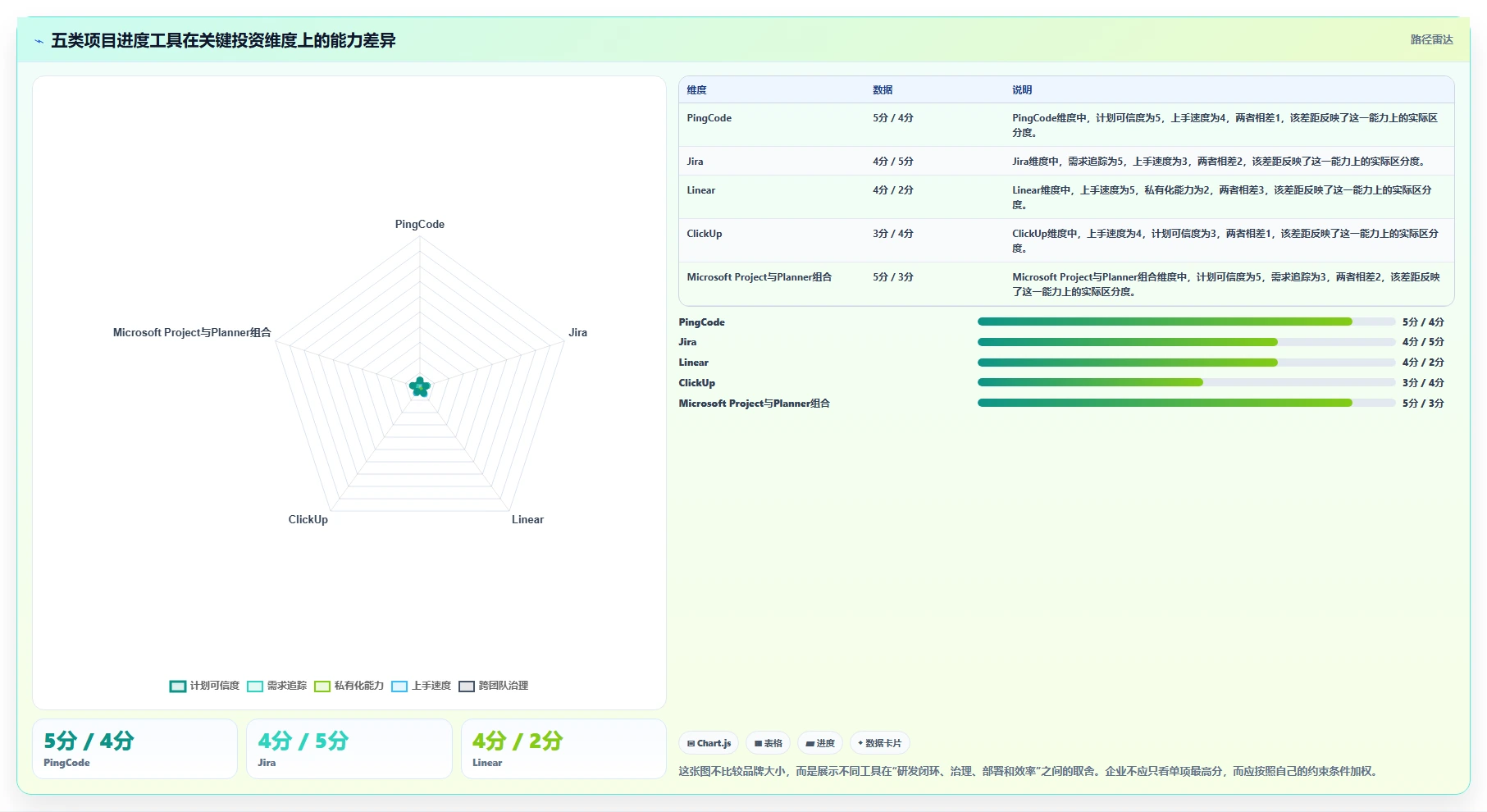Click the Jira progress bar

(x=1186, y=342)
